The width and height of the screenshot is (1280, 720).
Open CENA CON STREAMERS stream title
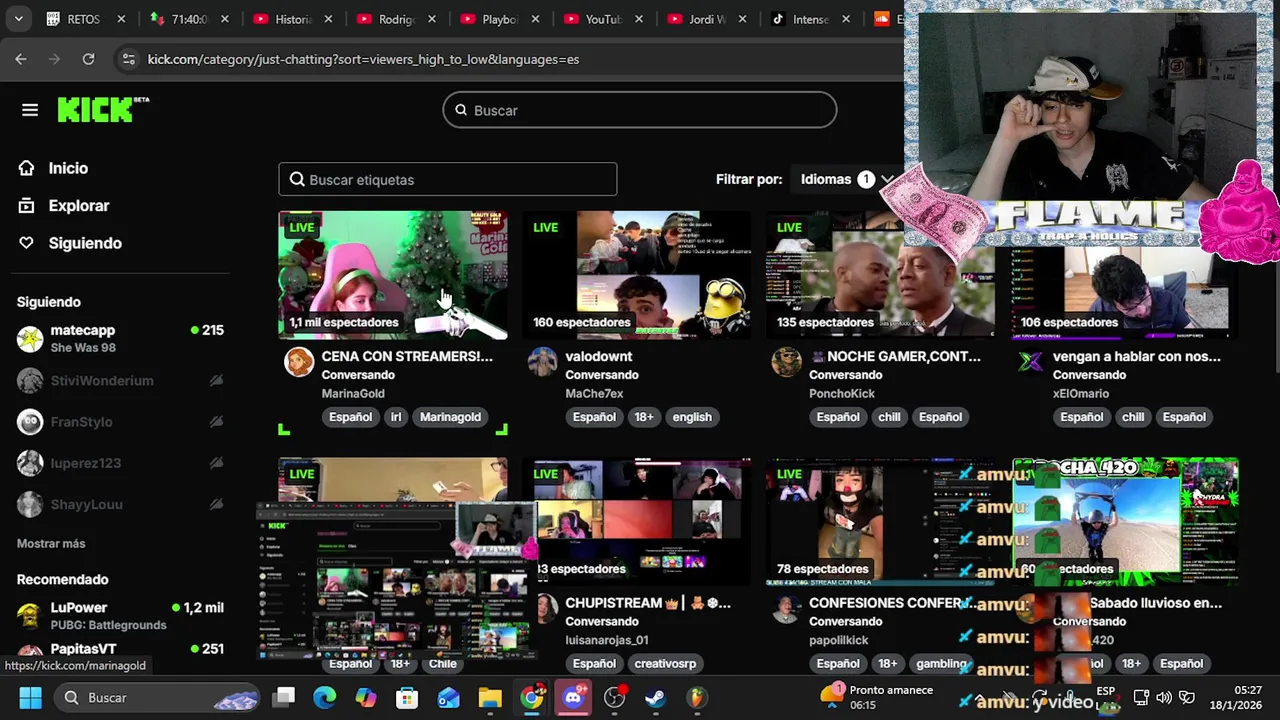[x=407, y=356]
